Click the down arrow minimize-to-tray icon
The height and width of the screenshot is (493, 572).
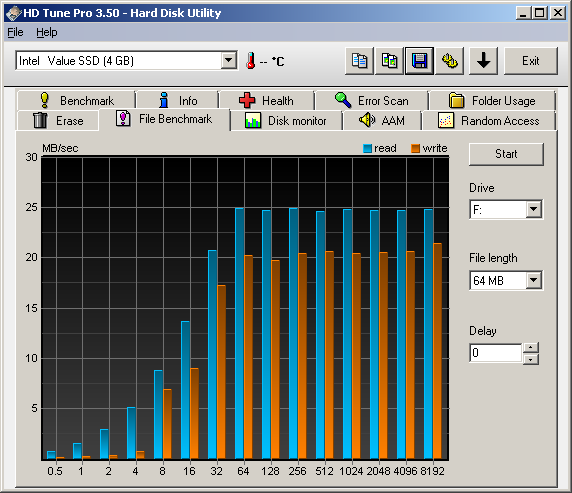tap(483, 61)
